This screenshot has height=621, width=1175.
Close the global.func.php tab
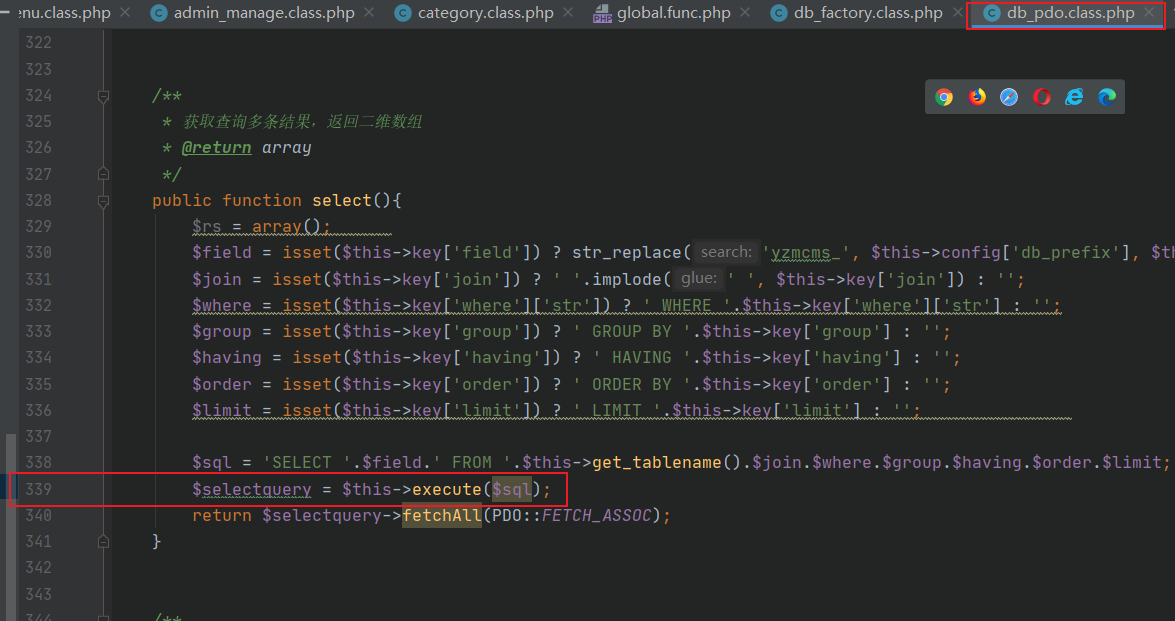coord(744,13)
